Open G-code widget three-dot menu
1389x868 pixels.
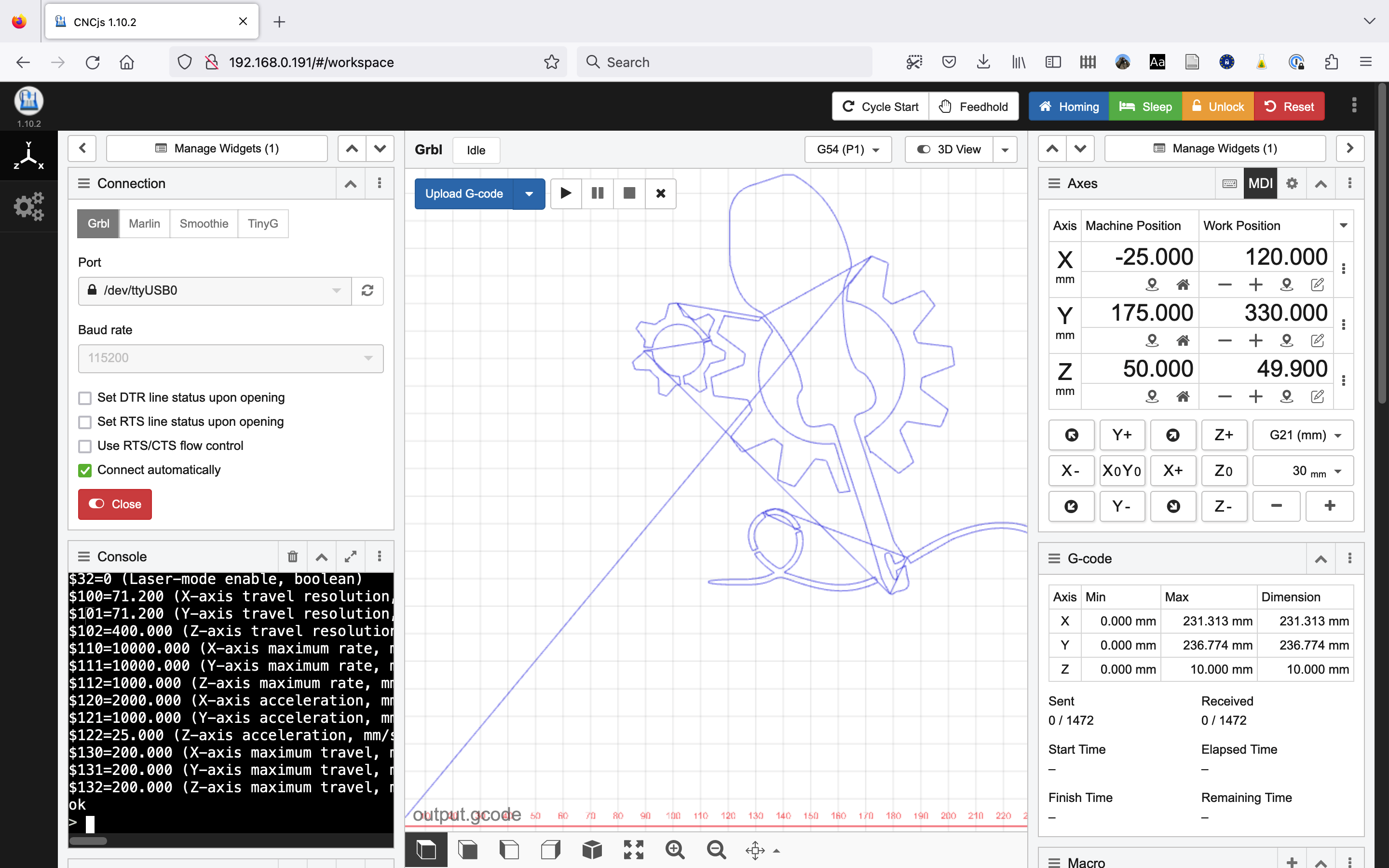pos(1349,558)
